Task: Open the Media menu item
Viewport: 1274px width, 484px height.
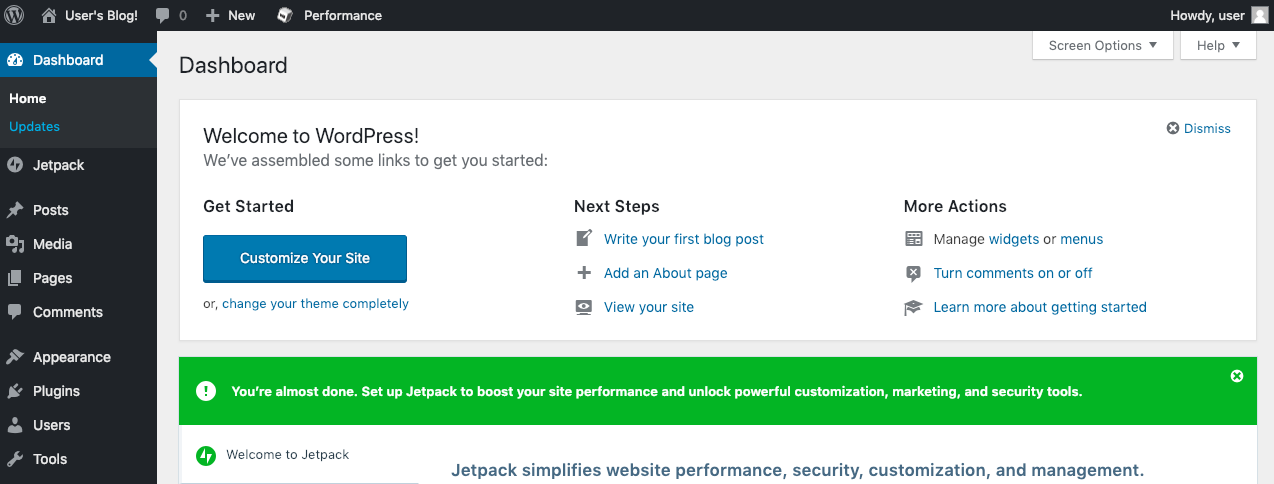Action: (x=78, y=244)
